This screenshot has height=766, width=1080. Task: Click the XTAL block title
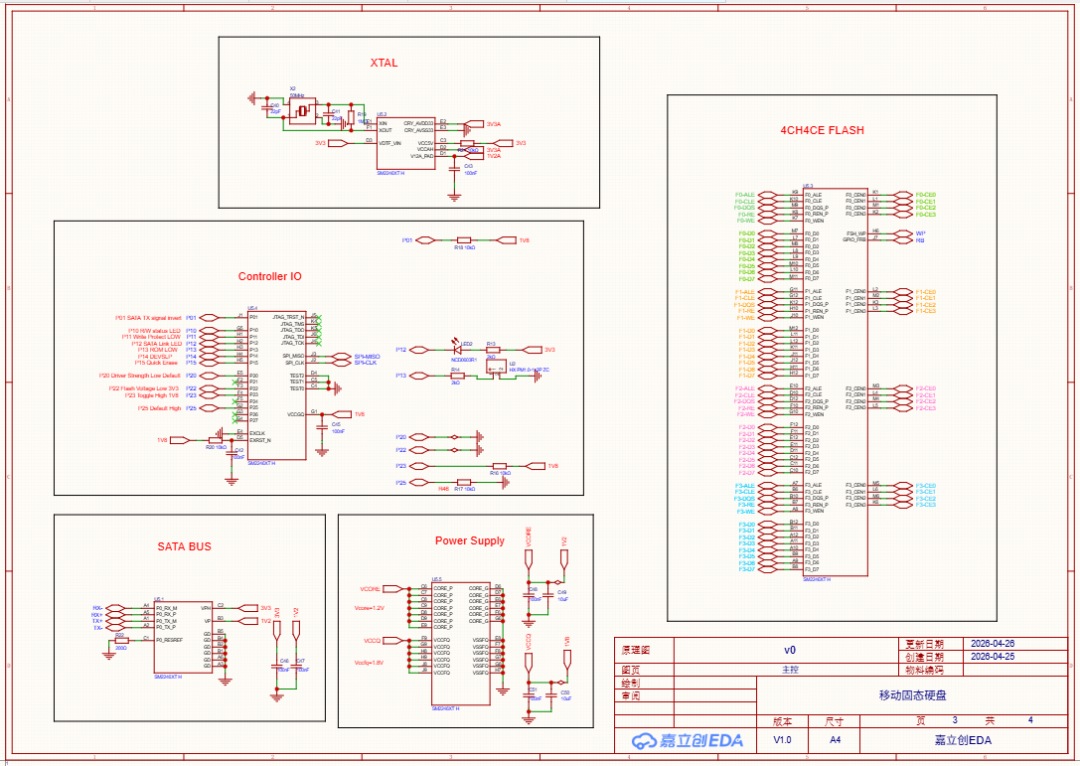point(384,63)
